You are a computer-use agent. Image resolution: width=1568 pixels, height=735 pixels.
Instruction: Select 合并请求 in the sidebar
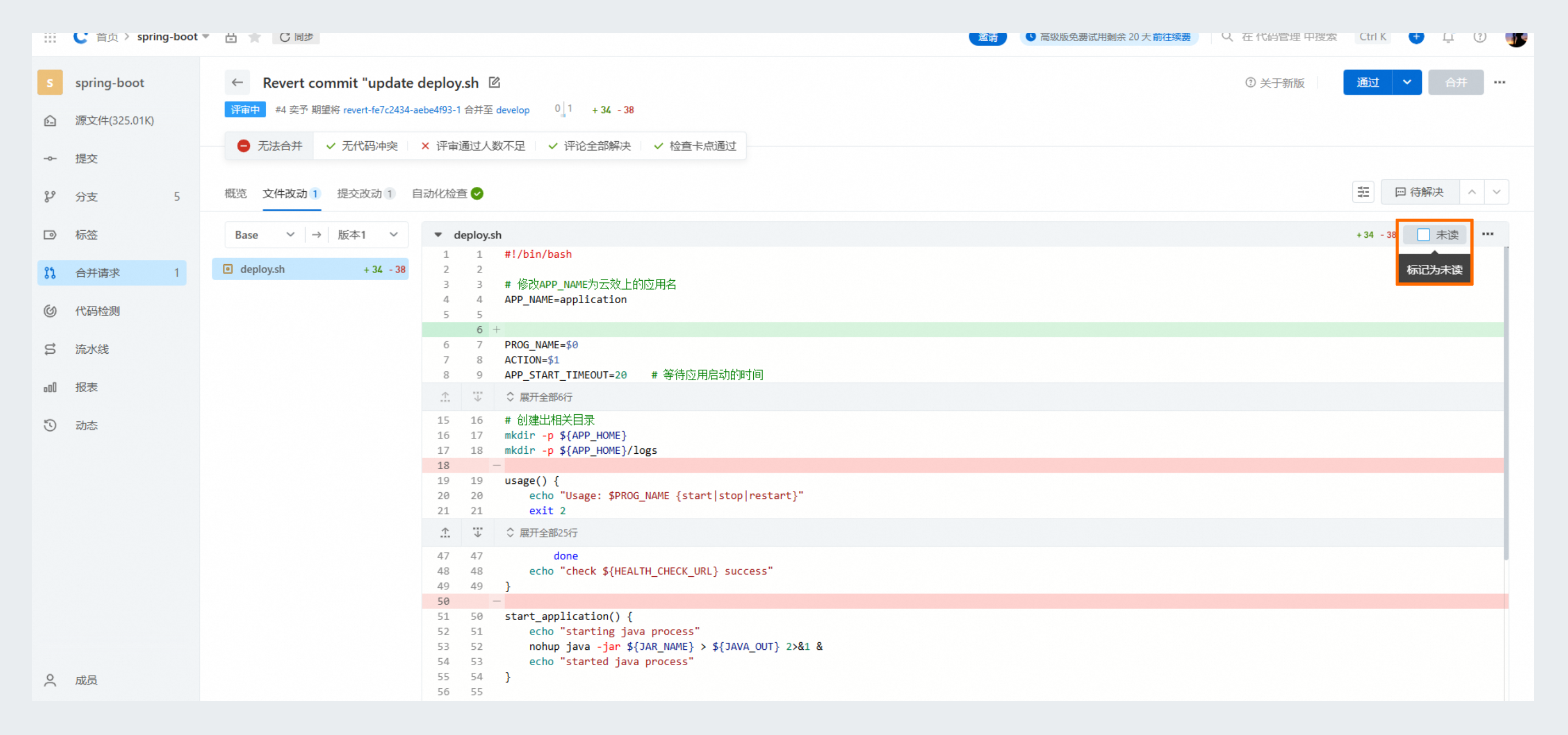112,273
